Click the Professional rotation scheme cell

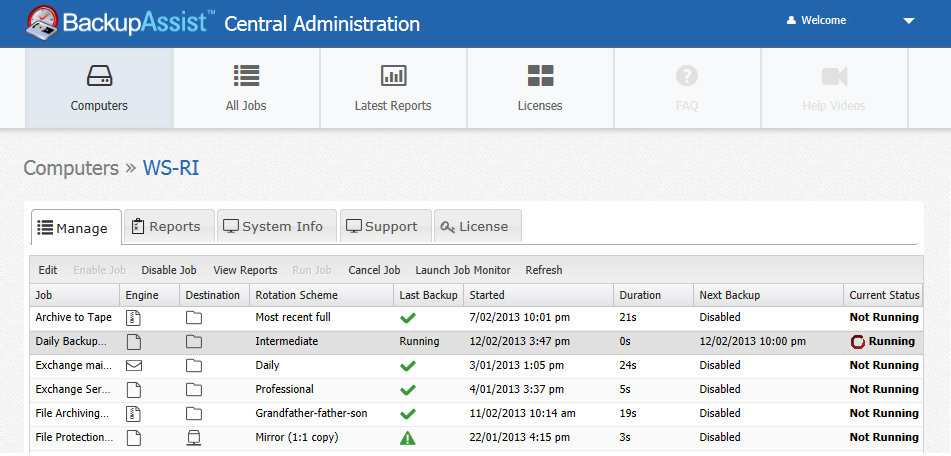click(284, 389)
